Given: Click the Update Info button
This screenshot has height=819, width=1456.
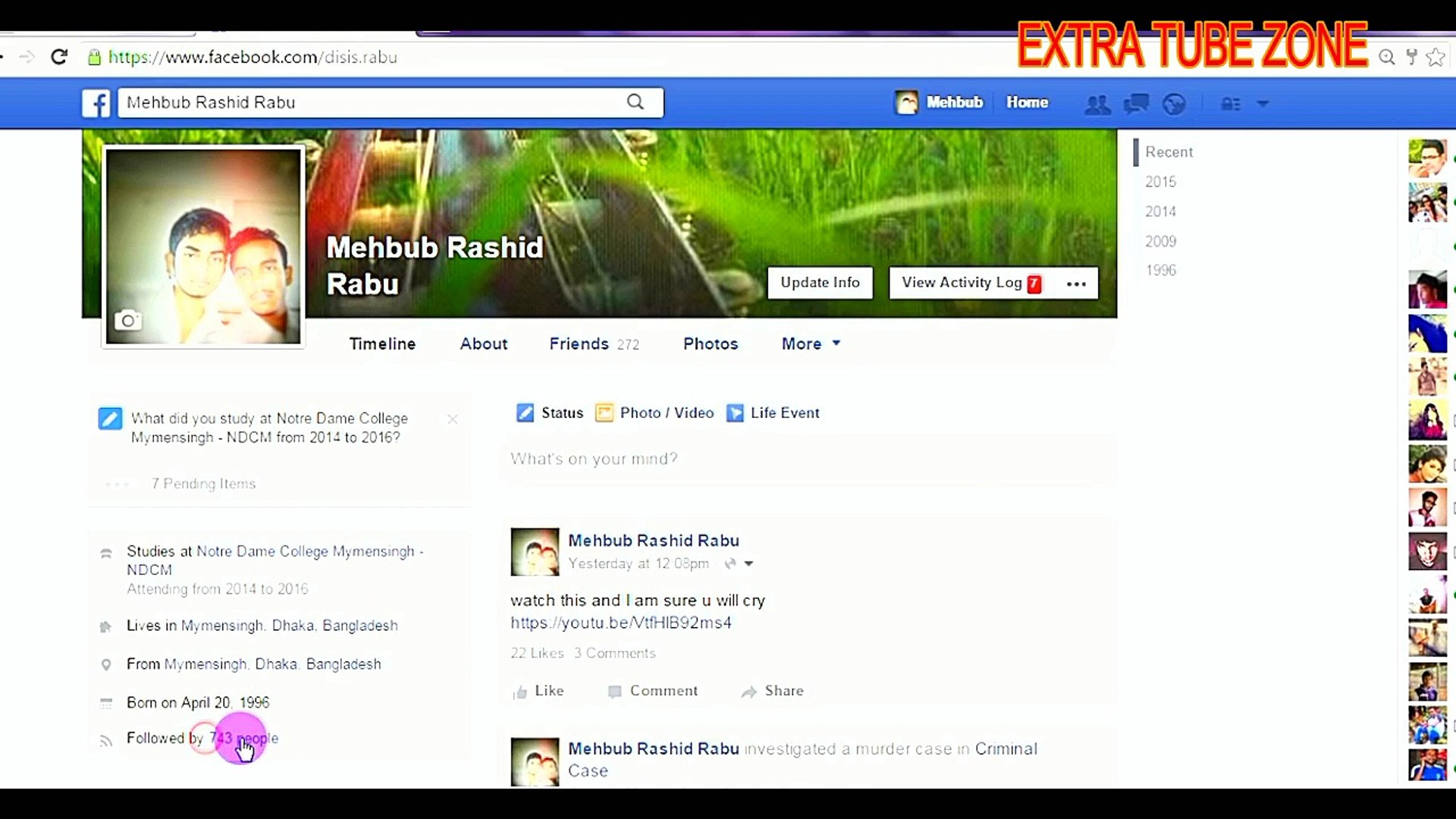Looking at the screenshot, I should tap(820, 283).
